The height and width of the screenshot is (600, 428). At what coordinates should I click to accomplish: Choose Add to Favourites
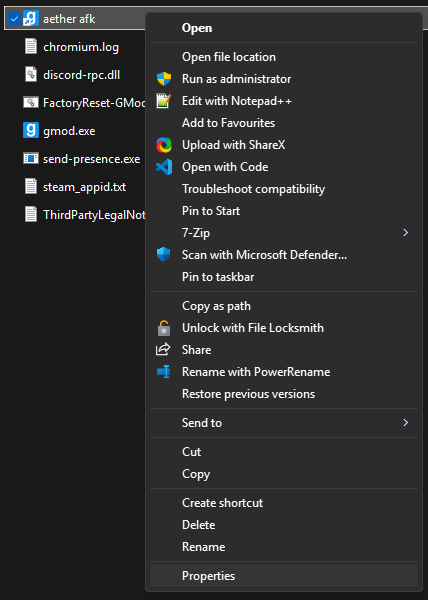[x=284, y=123]
